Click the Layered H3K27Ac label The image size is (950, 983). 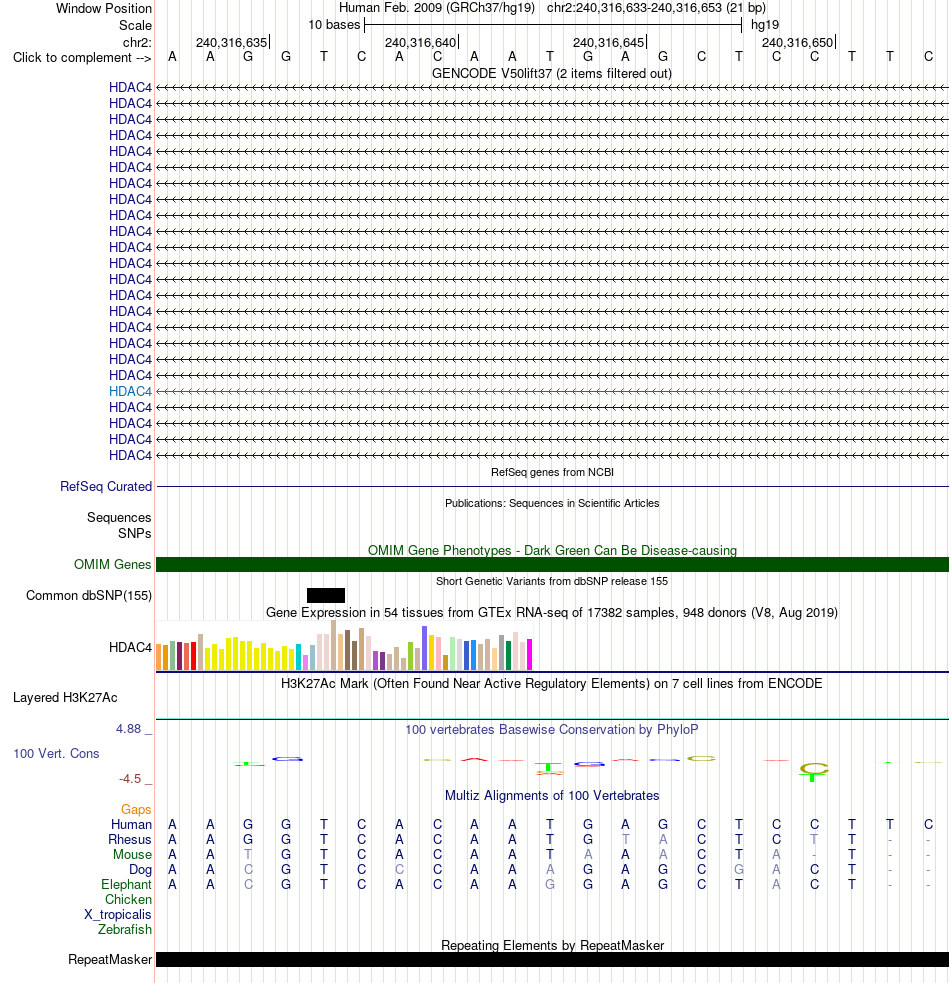tap(65, 698)
